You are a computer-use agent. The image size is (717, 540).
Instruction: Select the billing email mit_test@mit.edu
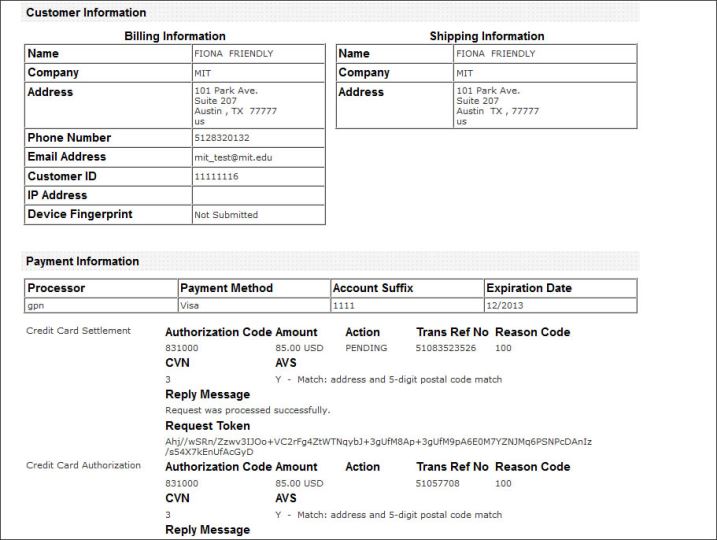click(232, 158)
